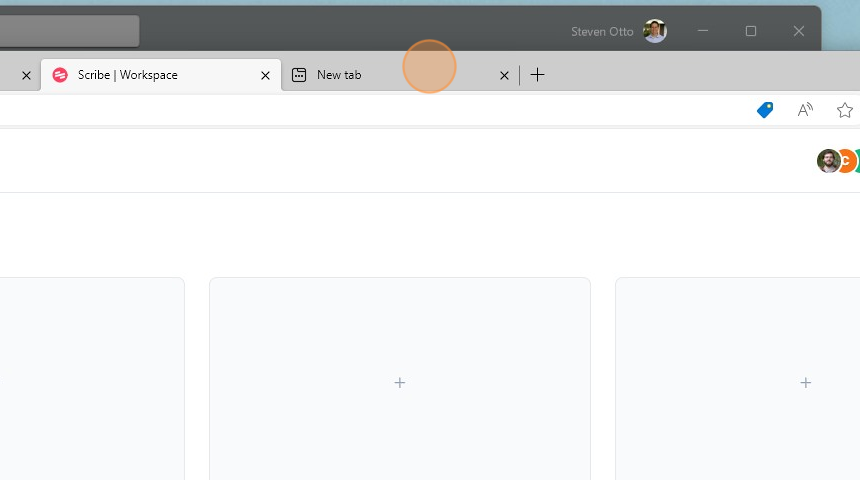The width and height of the screenshot is (860, 480).
Task: Add page to favorites with star icon
Action: [845, 110]
